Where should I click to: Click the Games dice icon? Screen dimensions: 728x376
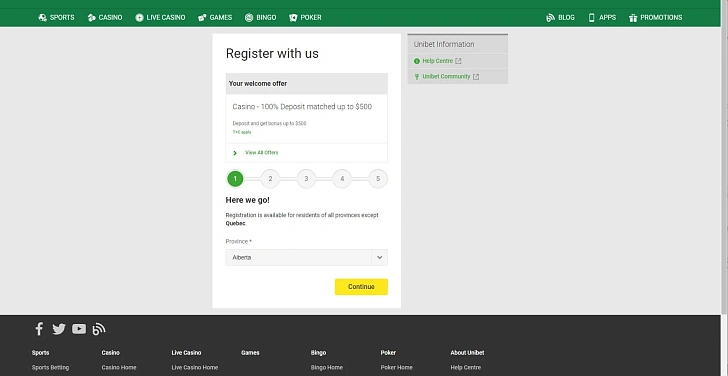click(202, 18)
